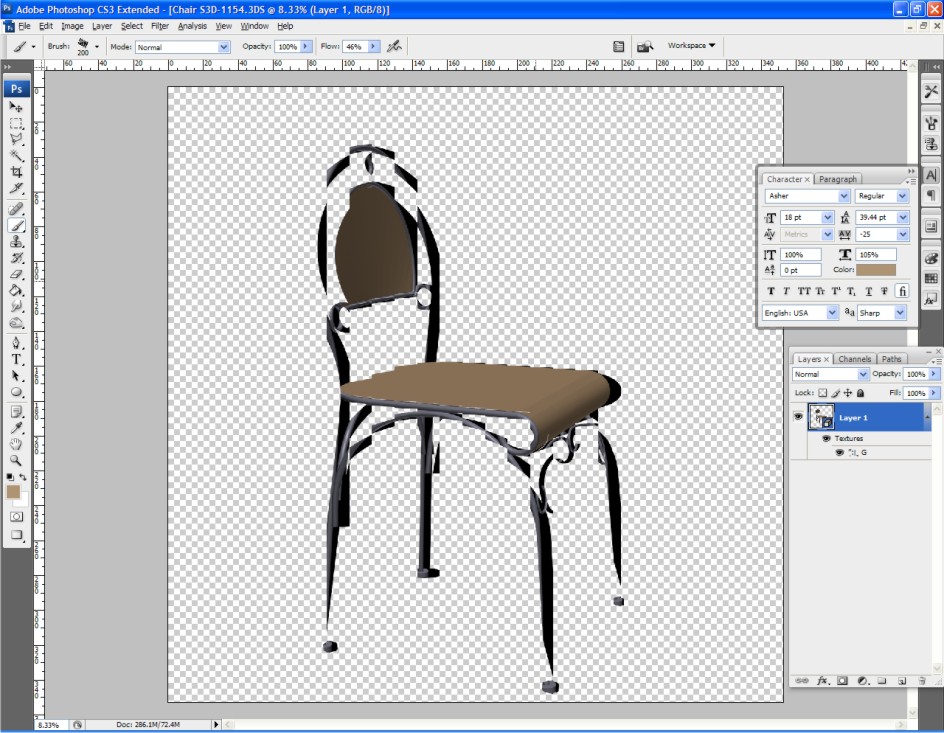Hide Layer 1 using its eye icon
This screenshot has height=733, width=944.
pyautogui.click(x=798, y=416)
